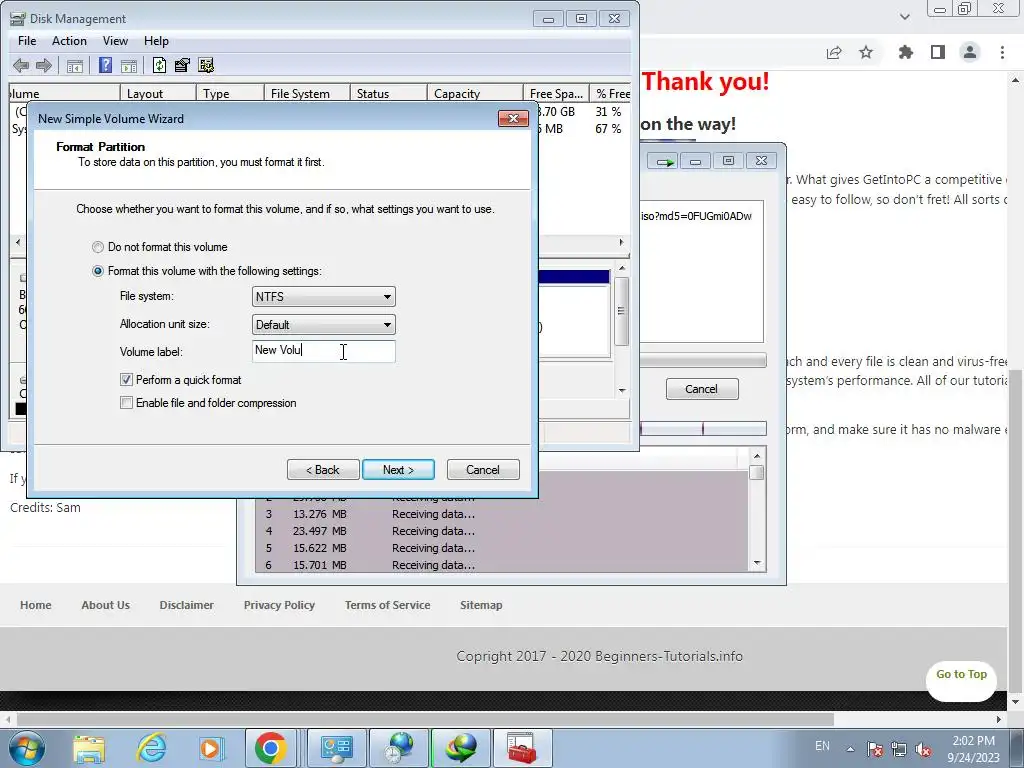Open the File system NTFS dropdown
Screen dimensions: 1024x768
(x=323, y=296)
